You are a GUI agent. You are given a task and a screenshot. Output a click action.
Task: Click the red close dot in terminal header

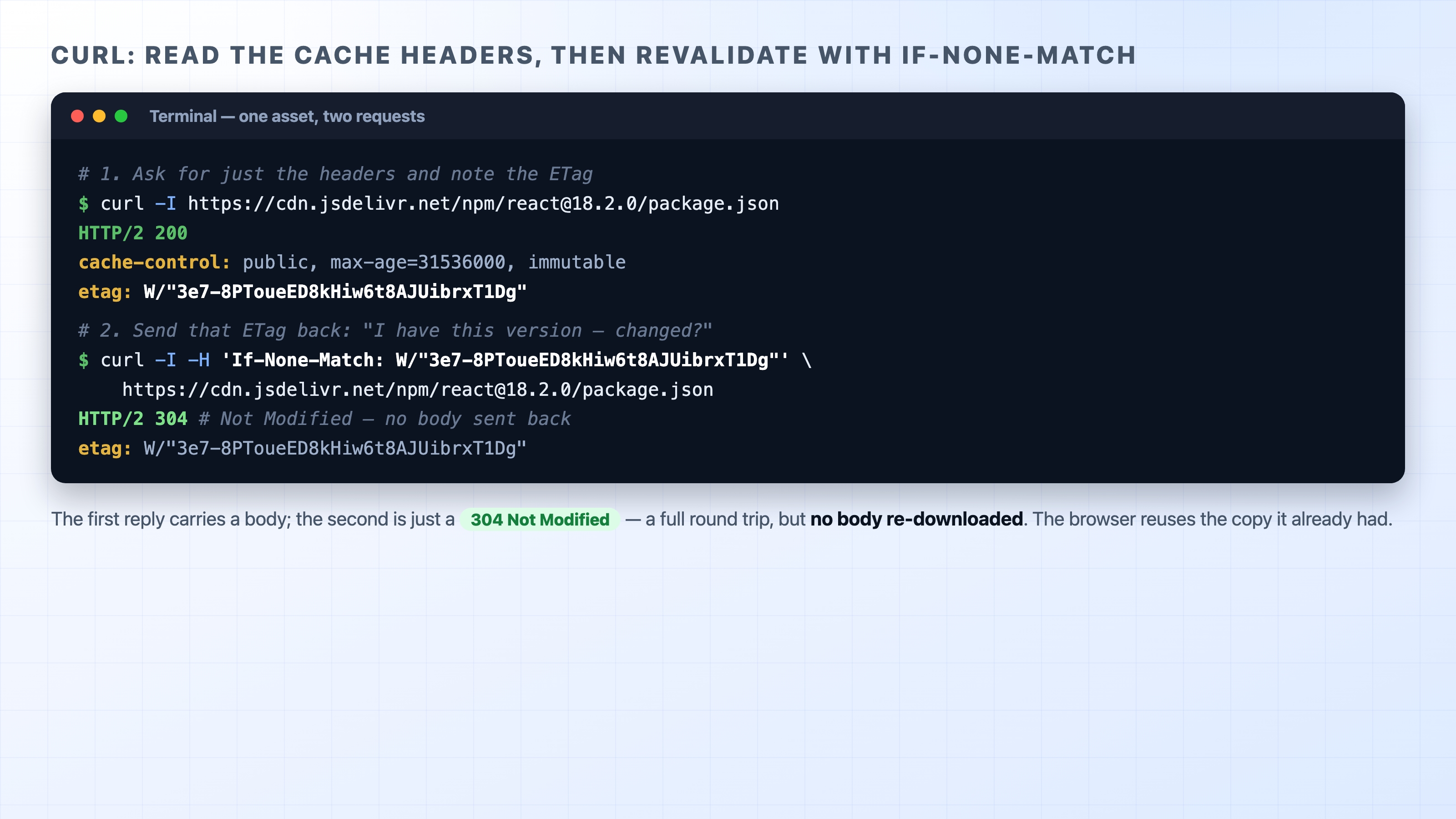[77, 116]
